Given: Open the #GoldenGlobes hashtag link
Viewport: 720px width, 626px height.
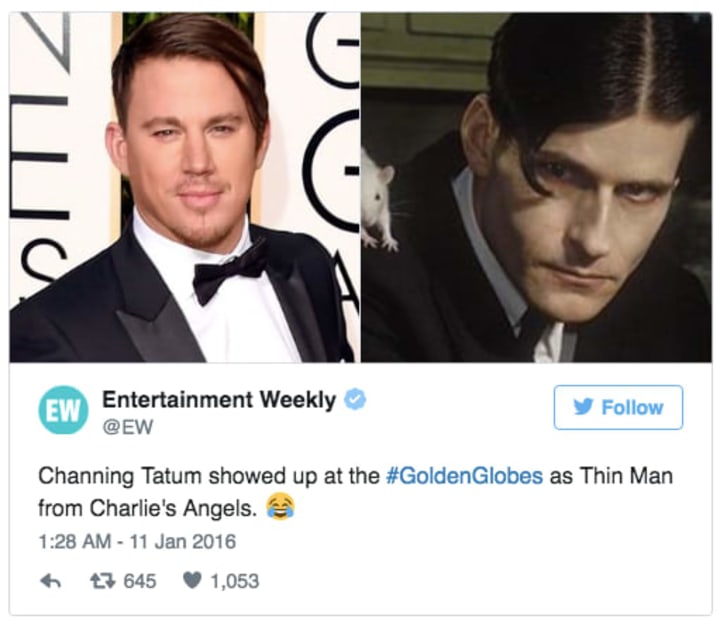Looking at the screenshot, I should tap(465, 476).
